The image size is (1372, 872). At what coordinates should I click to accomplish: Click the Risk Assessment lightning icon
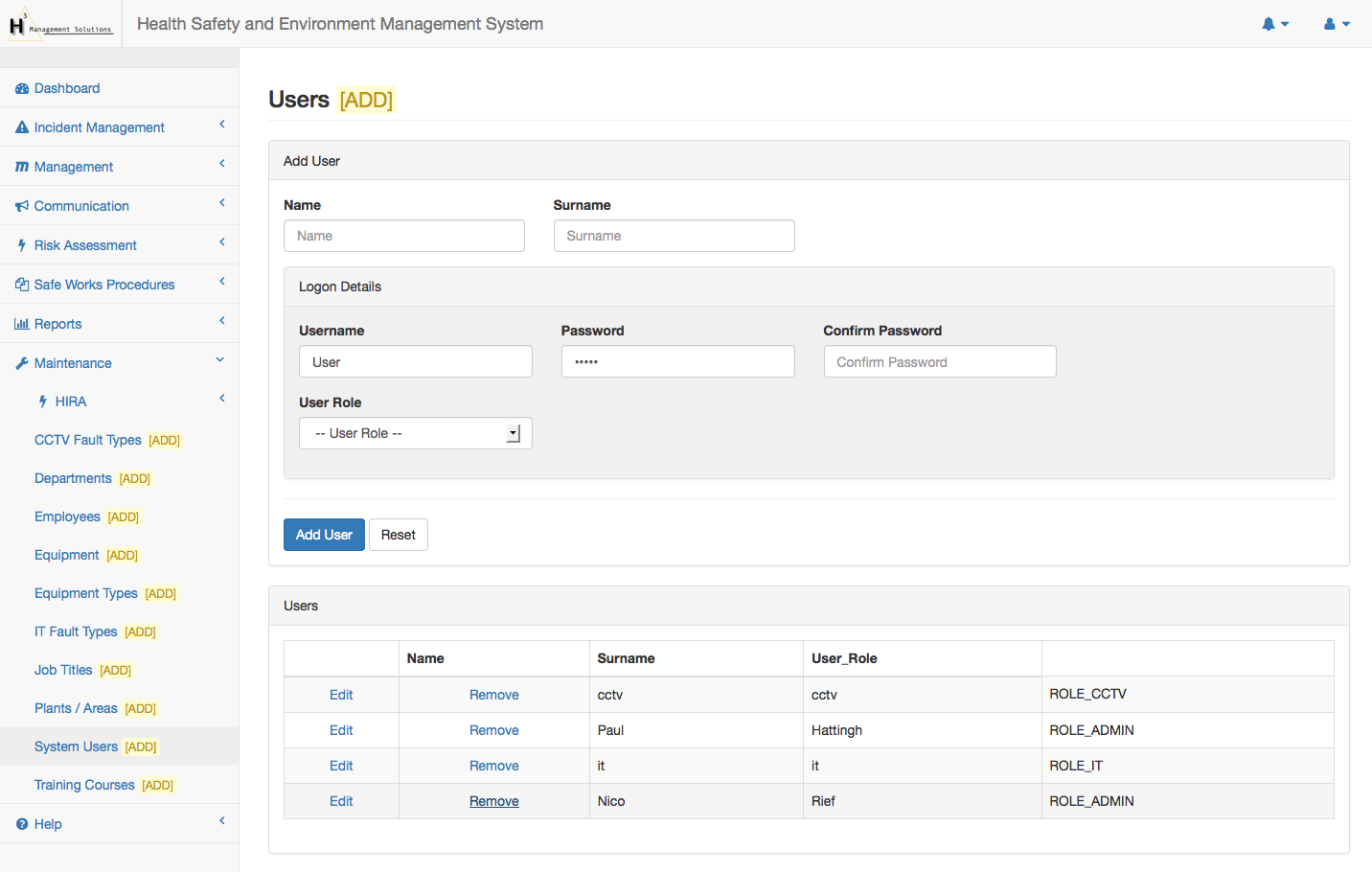pyautogui.click(x=22, y=245)
